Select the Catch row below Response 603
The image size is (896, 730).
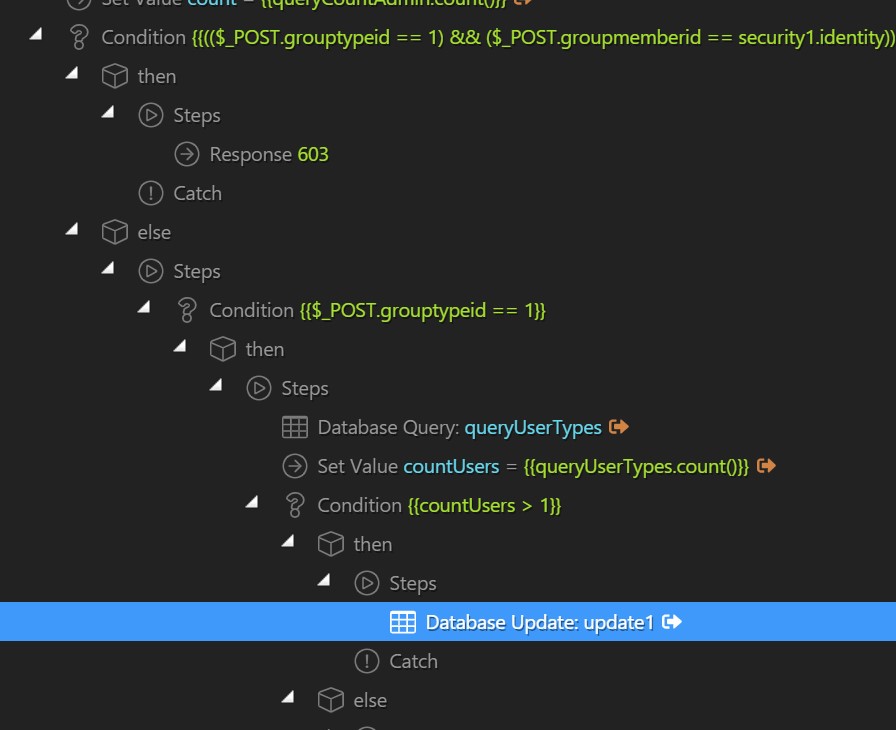(x=197, y=193)
